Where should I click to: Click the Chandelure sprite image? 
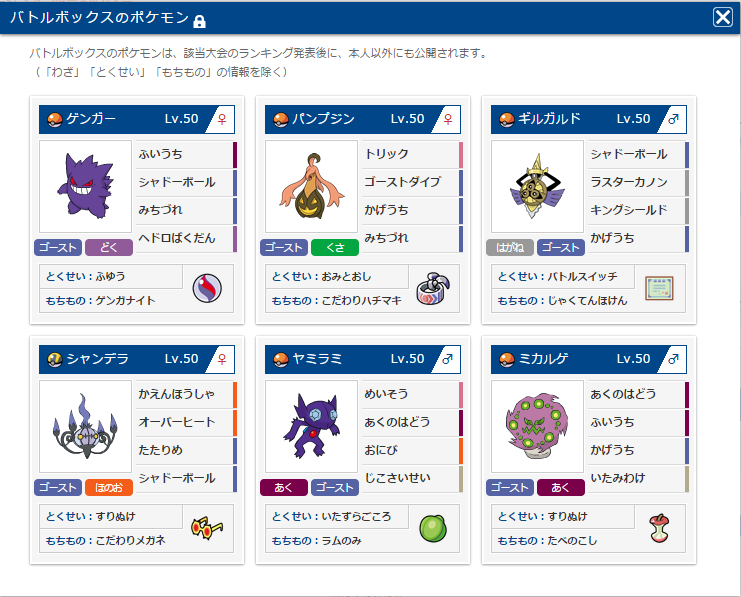click(x=86, y=426)
